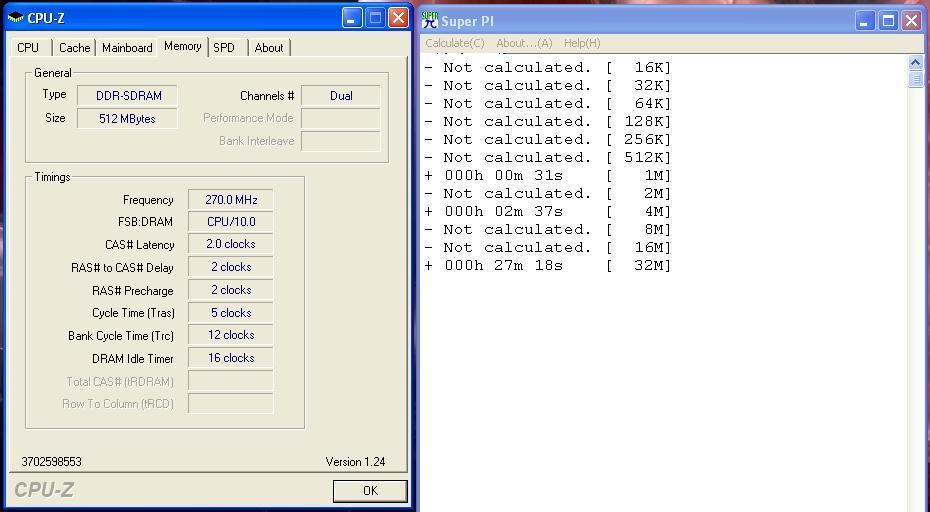Click the Channels # field showing Dual
Screen dimensions: 930x512
pyautogui.click(x=341, y=96)
